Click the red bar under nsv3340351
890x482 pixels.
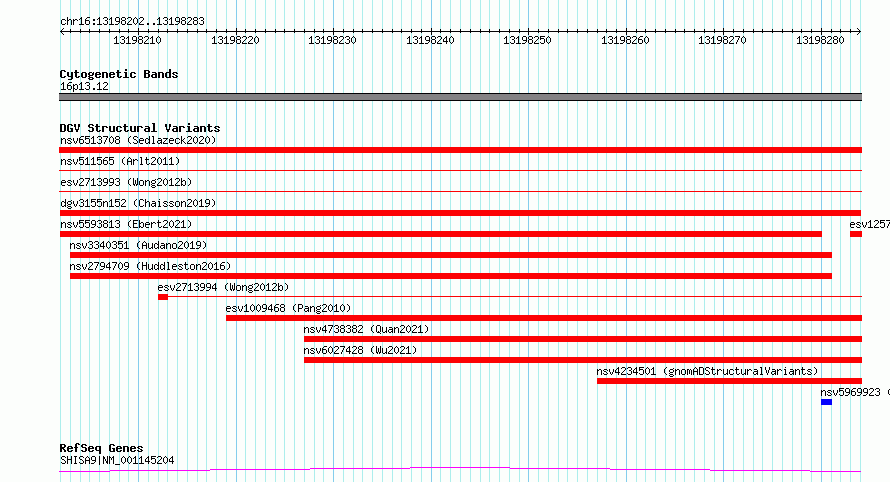[451, 255]
